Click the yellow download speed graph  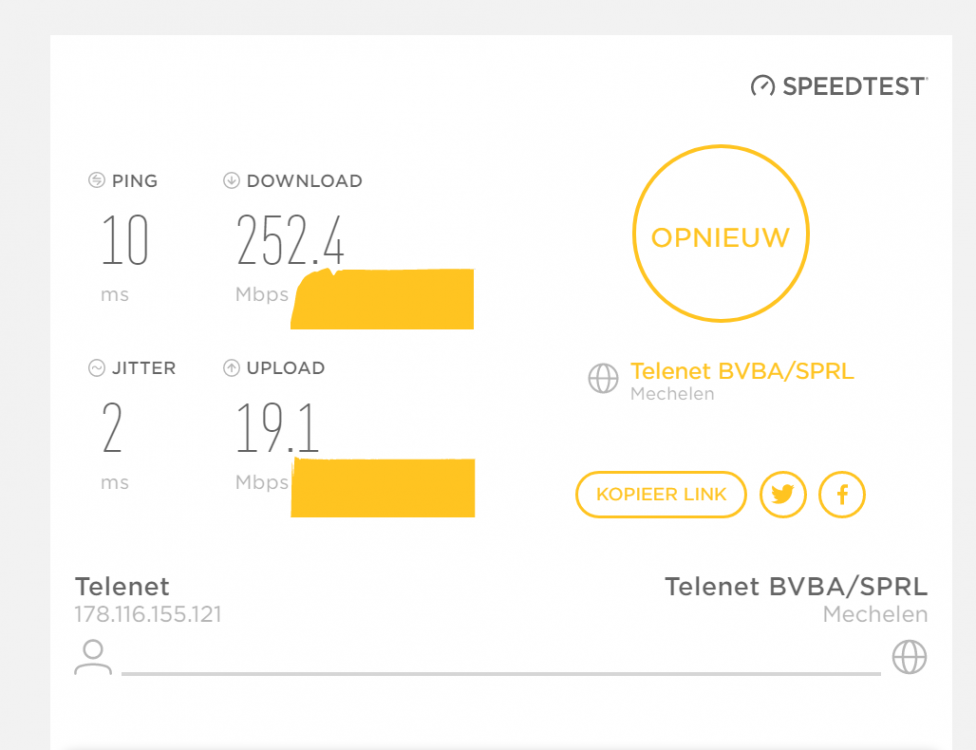(x=383, y=299)
